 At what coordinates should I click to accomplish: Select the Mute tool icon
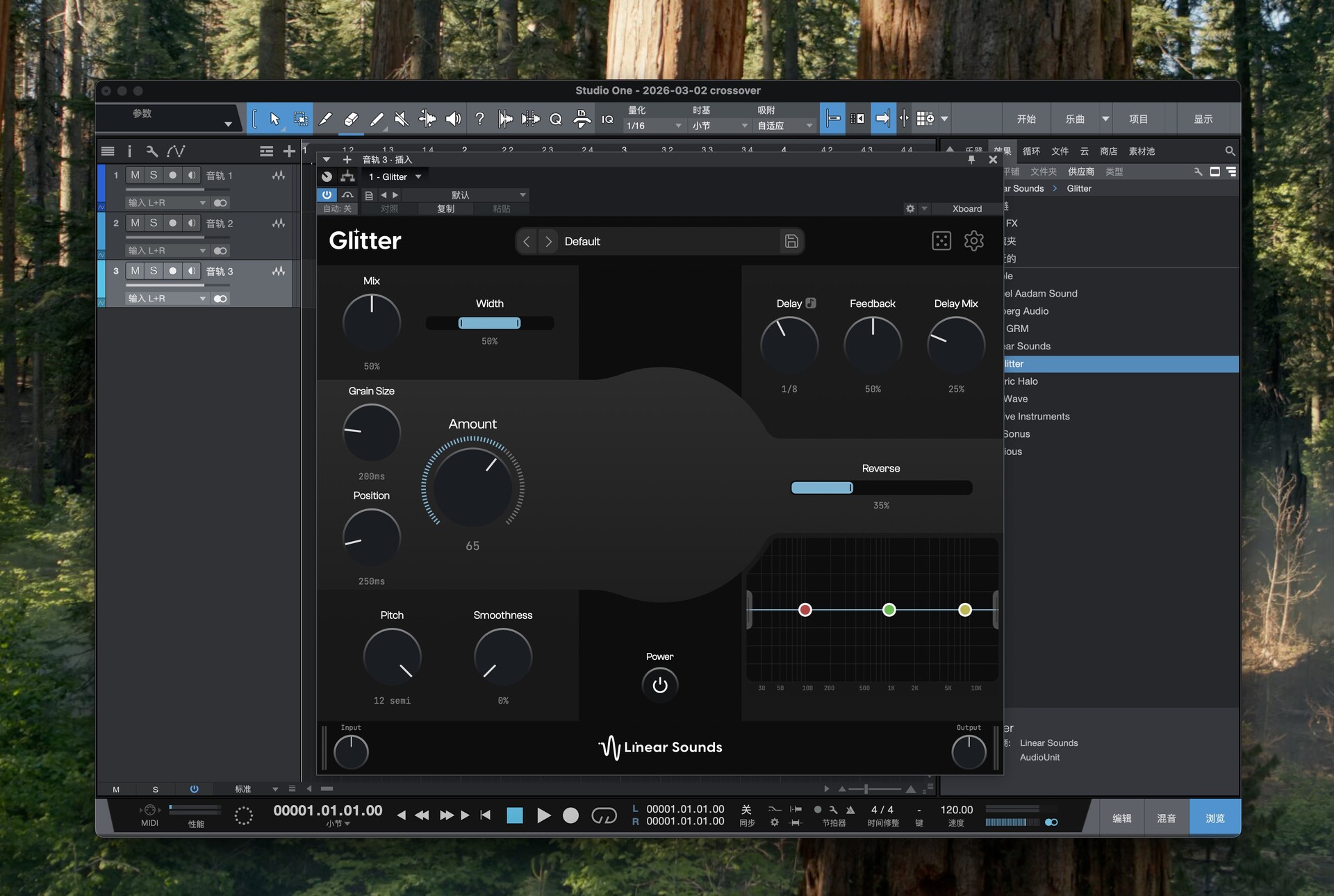(402, 119)
